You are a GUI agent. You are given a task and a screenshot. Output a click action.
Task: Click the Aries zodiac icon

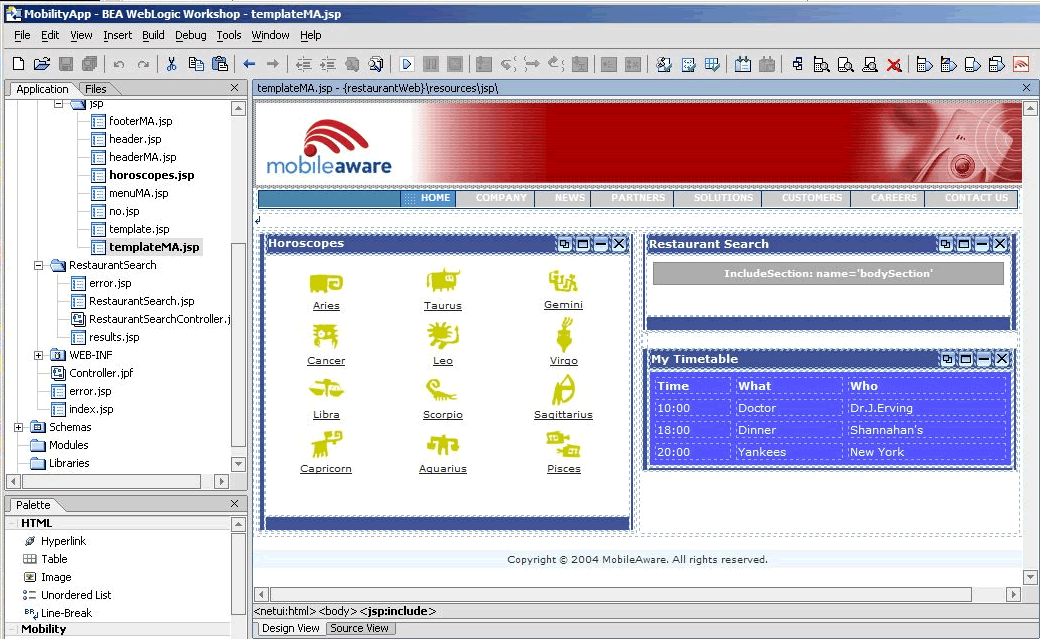326,283
